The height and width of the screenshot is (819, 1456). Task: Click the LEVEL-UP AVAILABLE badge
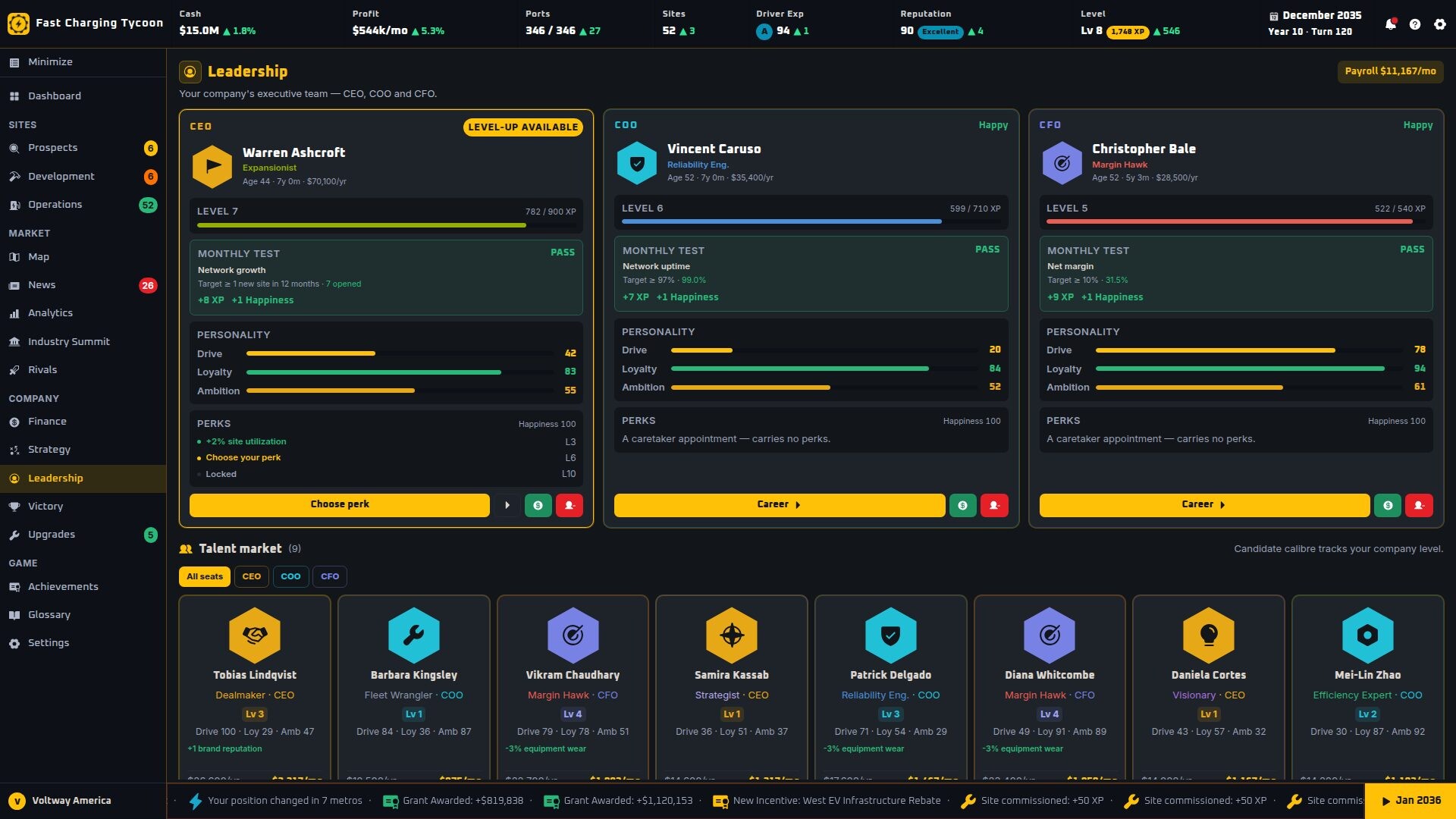click(523, 127)
